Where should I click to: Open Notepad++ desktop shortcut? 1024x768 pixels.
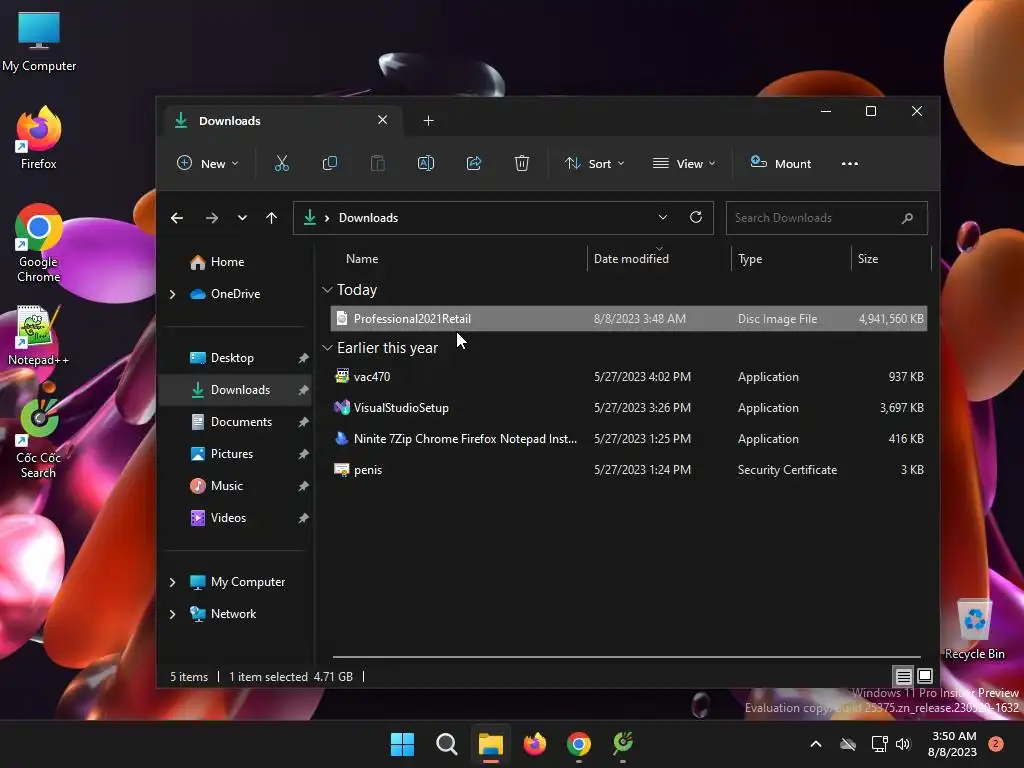[x=39, y=336]
